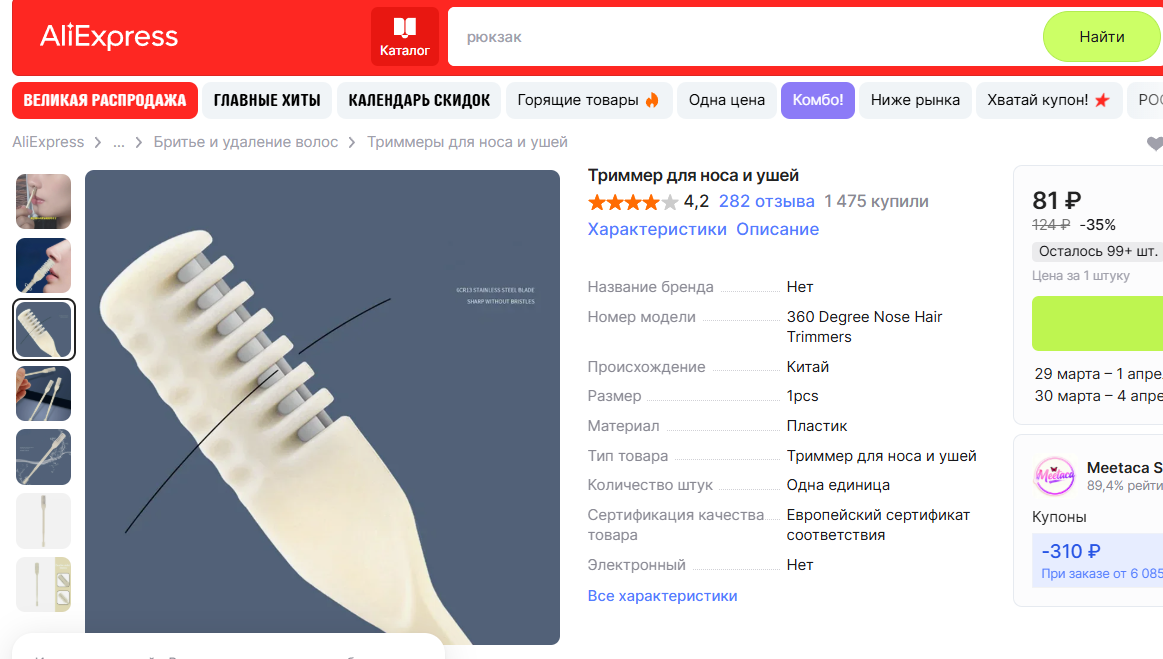Click the Комбо! purple button
This screenshot has width=1163, height=659.
(x=817, y=100)
